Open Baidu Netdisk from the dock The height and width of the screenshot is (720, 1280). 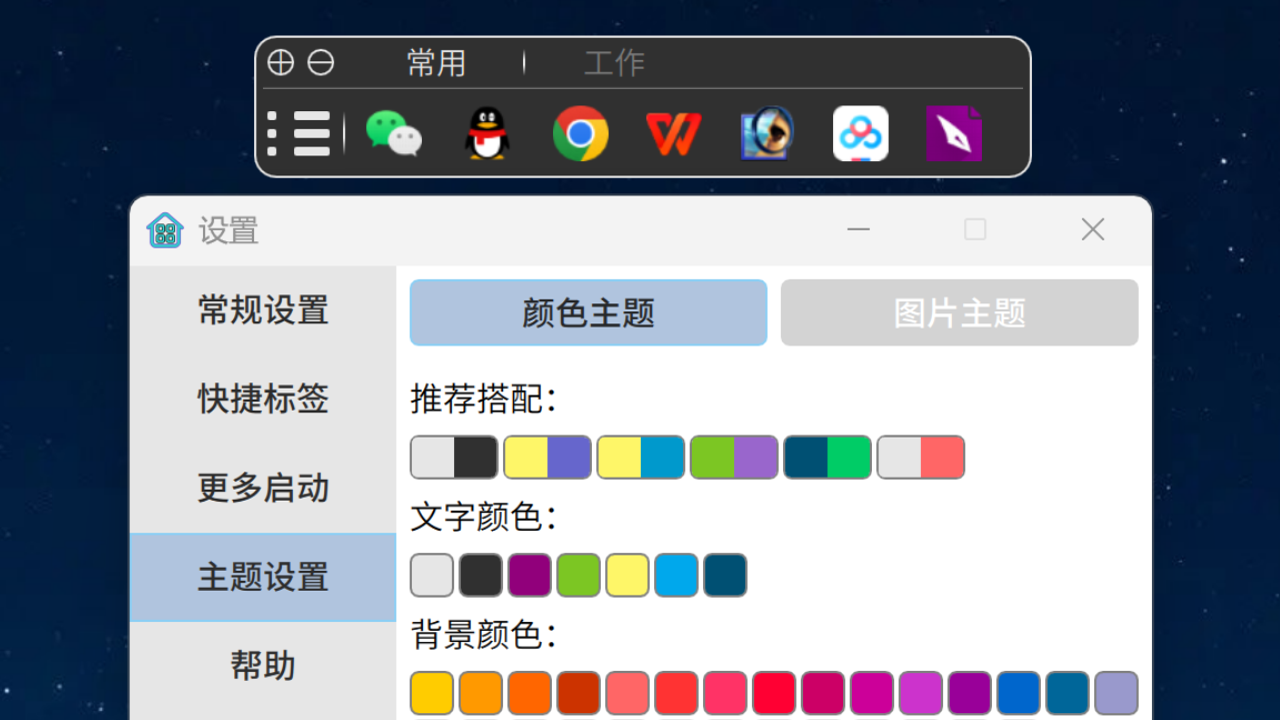tap(860, 134)
